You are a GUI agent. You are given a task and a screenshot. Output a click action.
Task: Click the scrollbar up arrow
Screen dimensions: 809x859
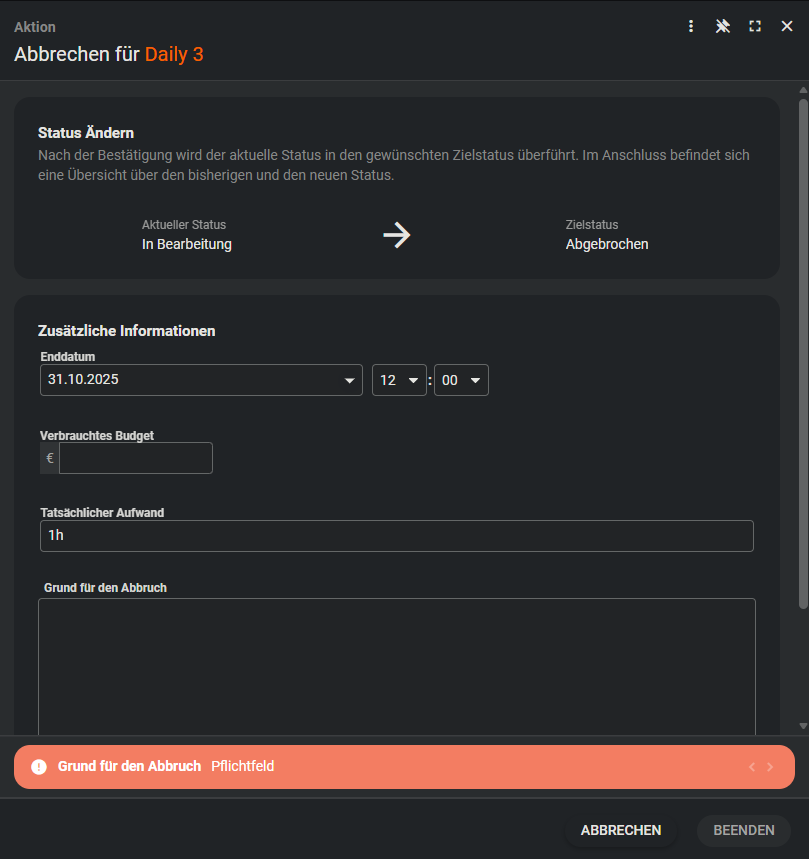click(x=803, y=91)
